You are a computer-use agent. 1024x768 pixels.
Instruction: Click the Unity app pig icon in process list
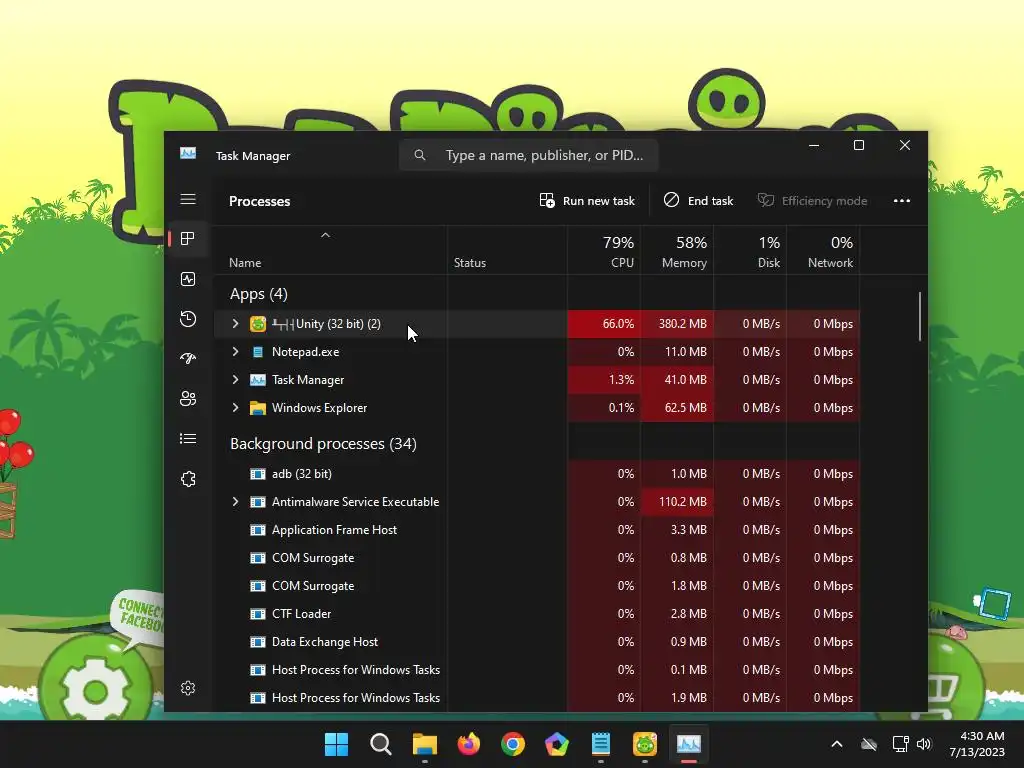click(x=258, y=324)
